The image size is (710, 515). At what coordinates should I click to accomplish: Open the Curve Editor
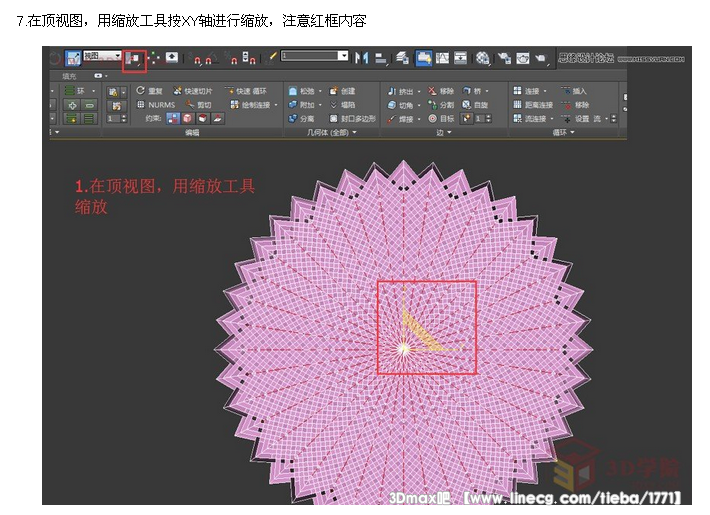point(442,58)
